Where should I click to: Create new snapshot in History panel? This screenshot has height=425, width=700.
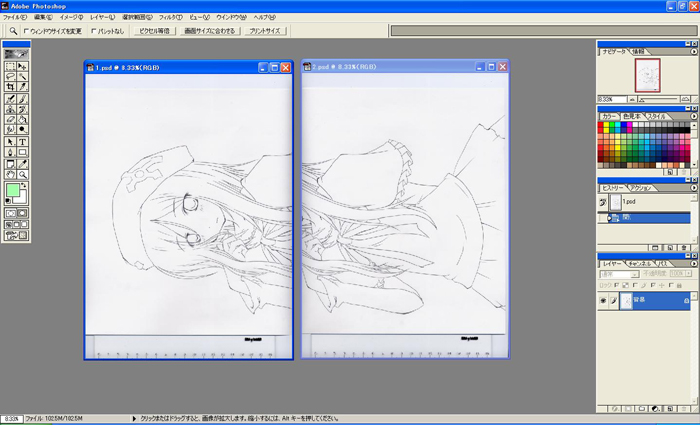point(670,247)
